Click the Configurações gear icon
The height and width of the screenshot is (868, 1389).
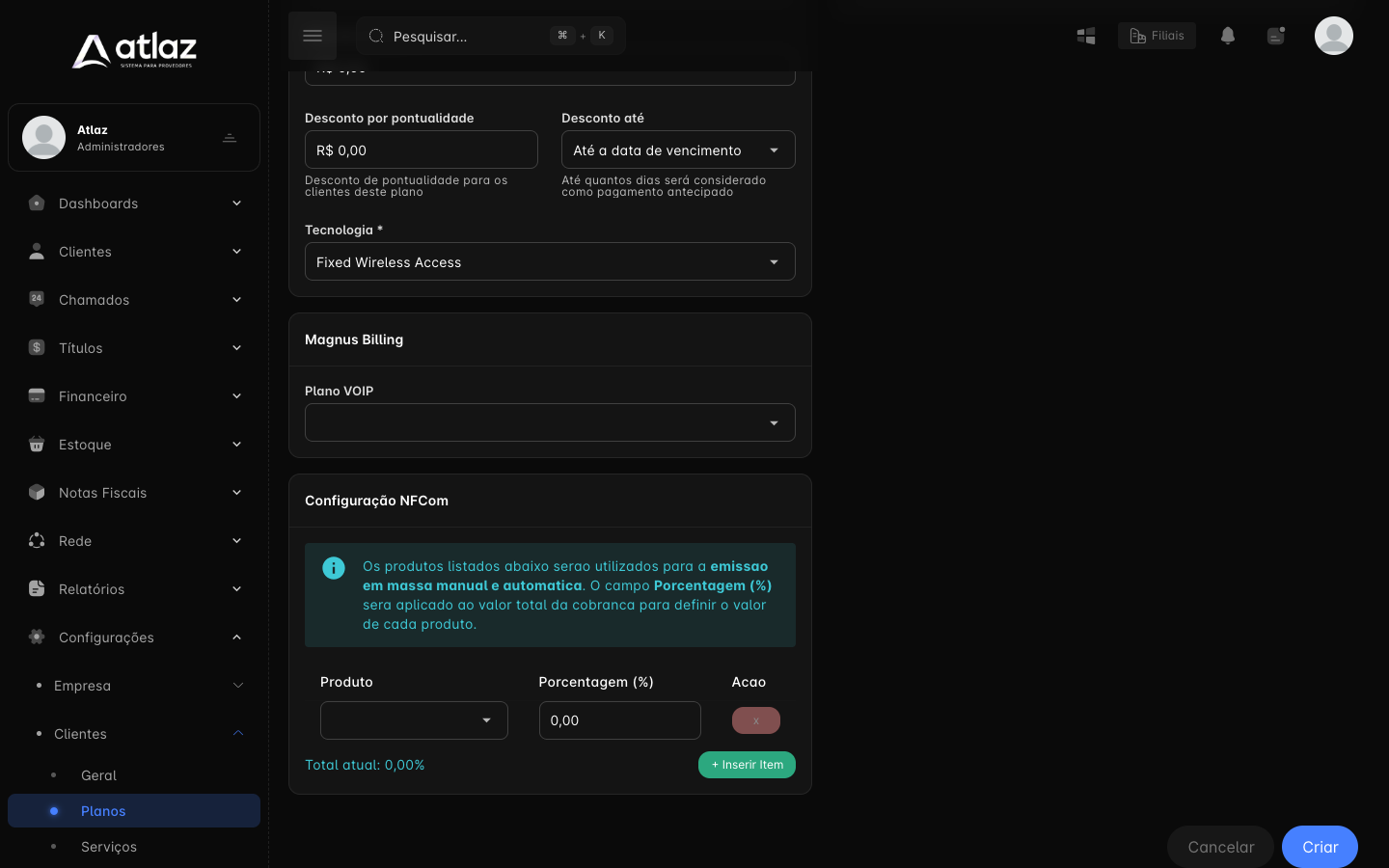pos(37,637)
